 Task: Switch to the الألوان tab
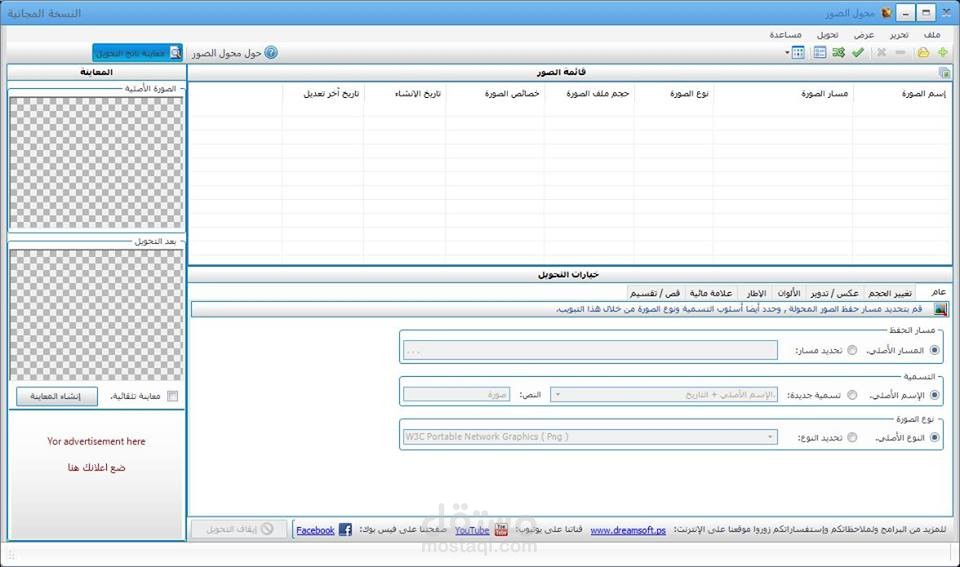point(789,293)
